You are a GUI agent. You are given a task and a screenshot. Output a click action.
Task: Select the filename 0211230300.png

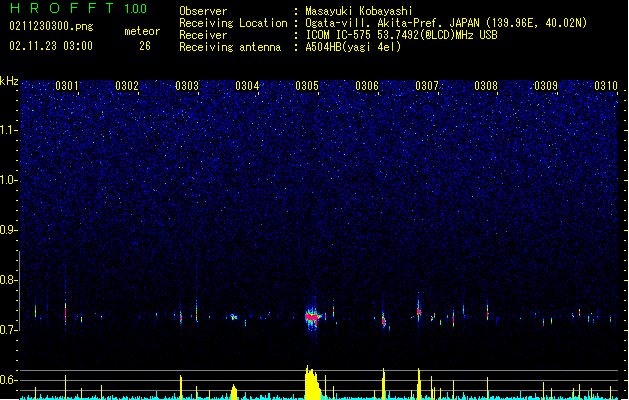click(51, 26)
